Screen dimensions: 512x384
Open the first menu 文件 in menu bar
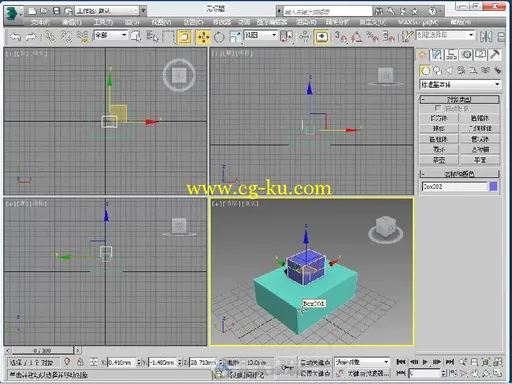40,22
